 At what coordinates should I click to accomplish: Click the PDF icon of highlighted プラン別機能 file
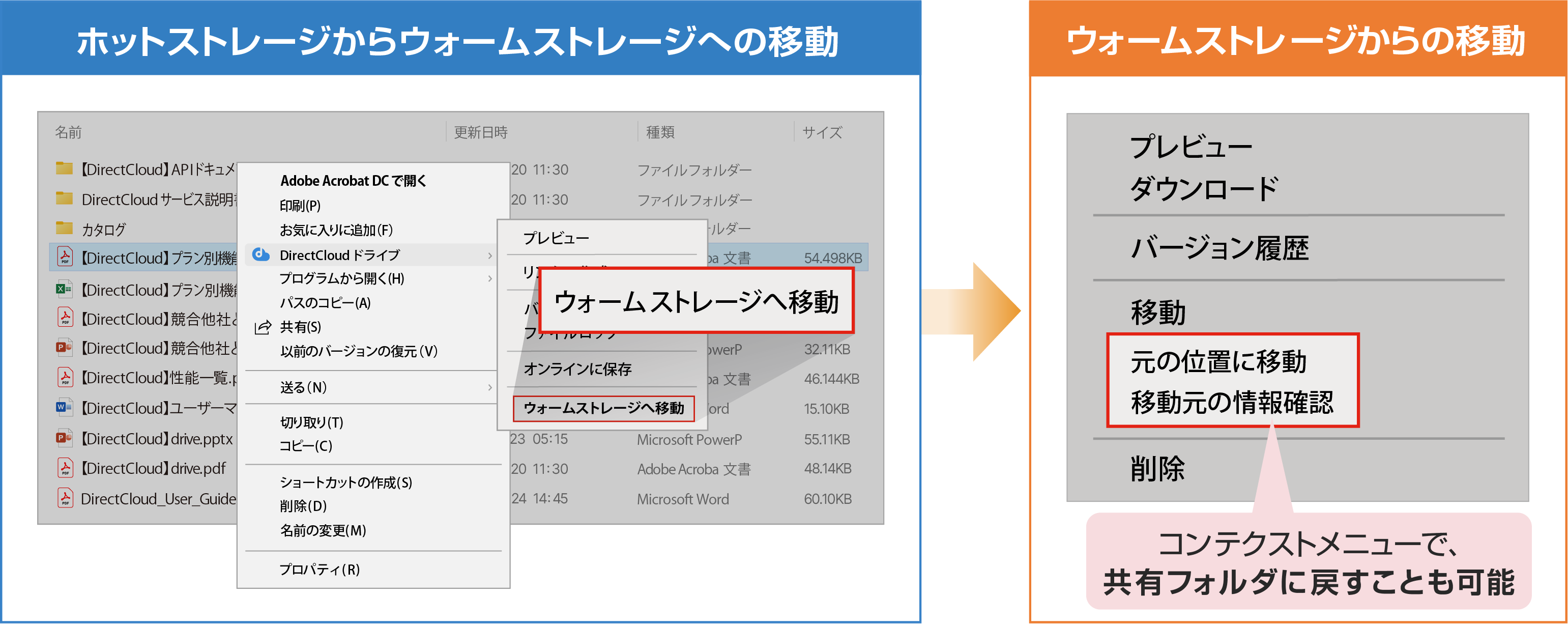[x=65, y=257]
